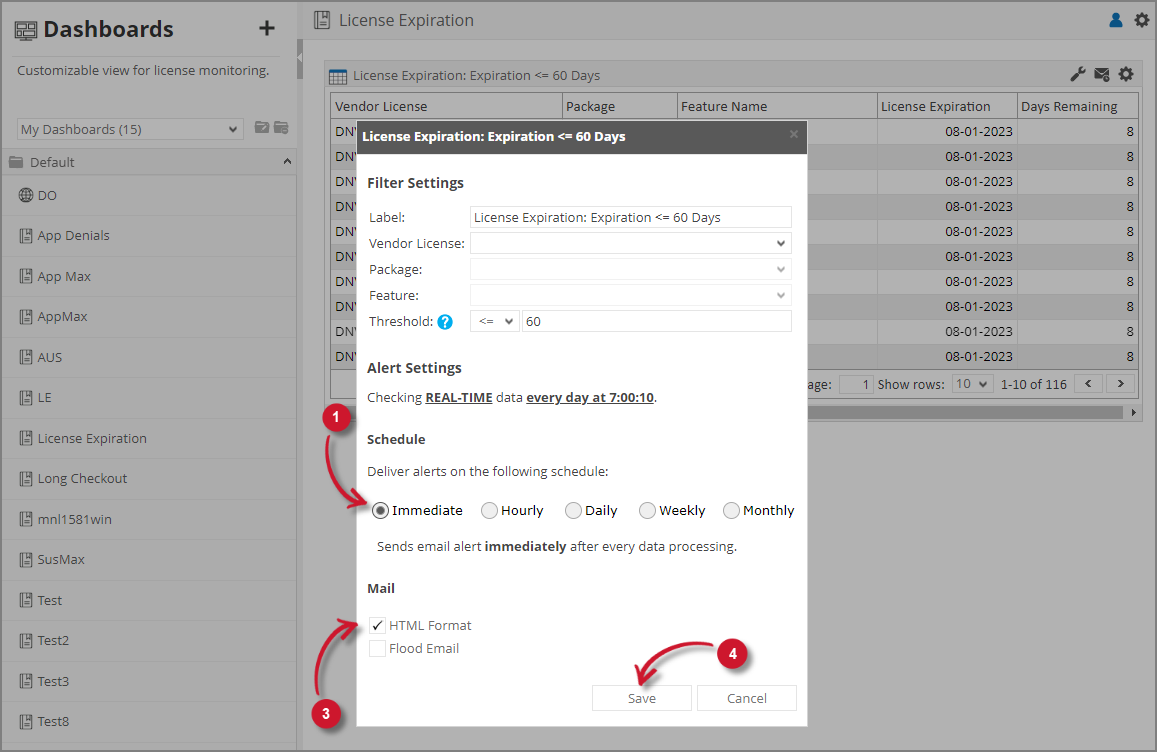Image resolution: width=1157 pixels, height=752 pixels.
Task: Enable the Flood Email checkbox
Action: coord(377,649)
